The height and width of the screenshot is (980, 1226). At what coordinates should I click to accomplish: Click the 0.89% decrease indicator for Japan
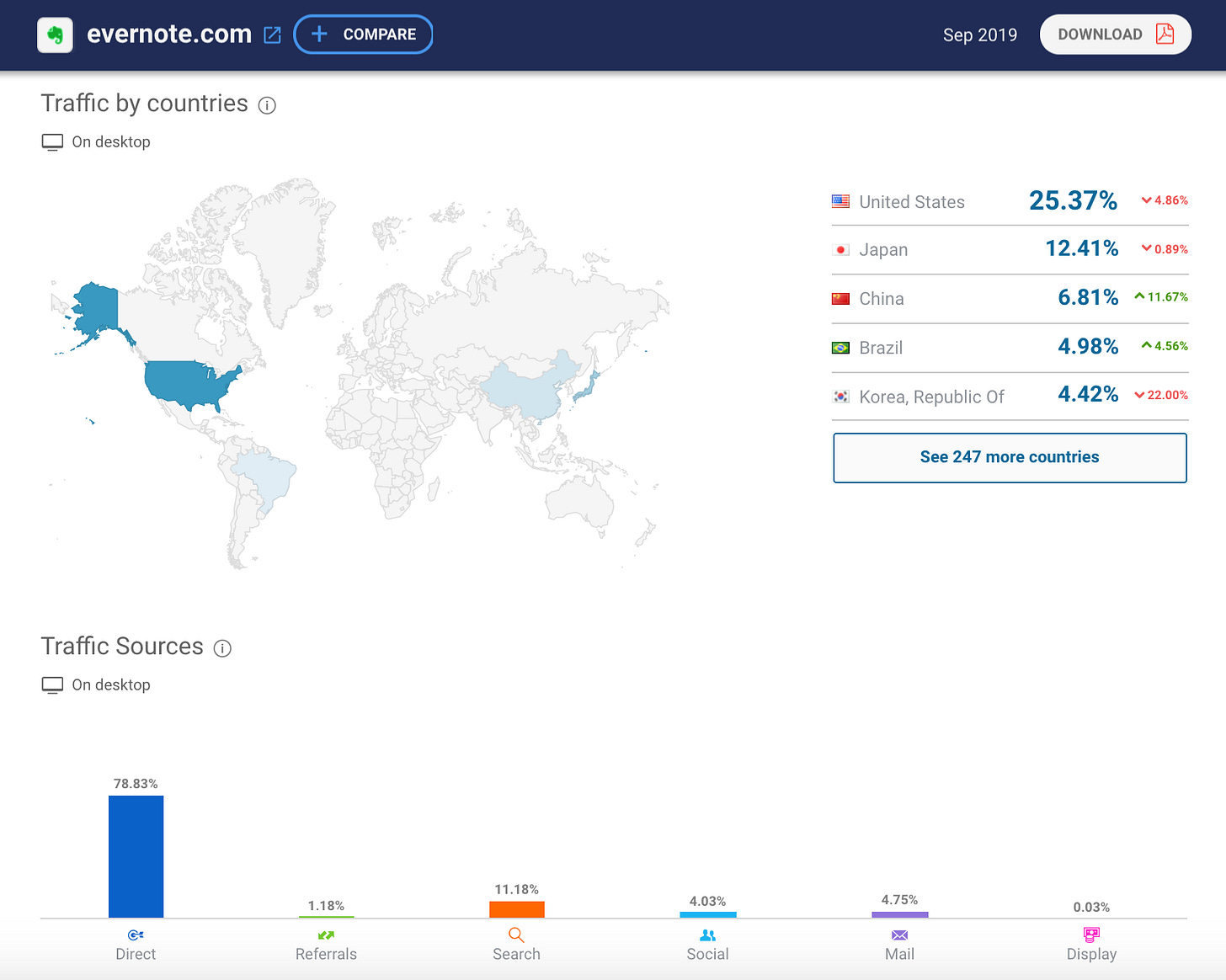pos(1165,249)
